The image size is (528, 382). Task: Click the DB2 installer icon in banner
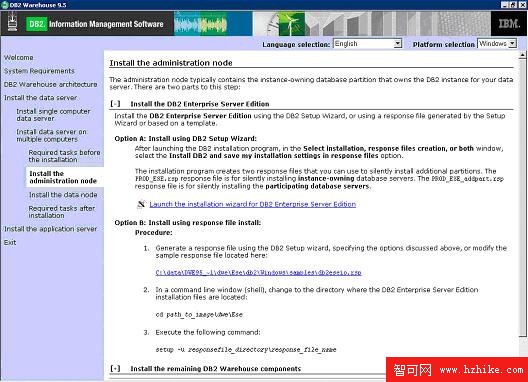tap(12, 22)
